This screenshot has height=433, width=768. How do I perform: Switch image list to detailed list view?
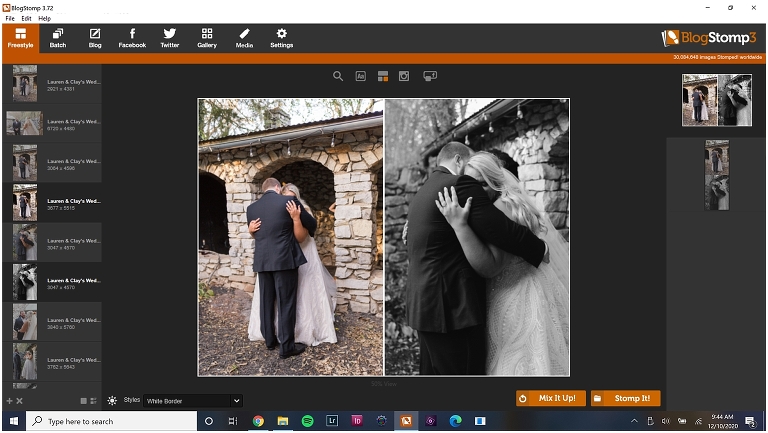(x=94, y=401)
